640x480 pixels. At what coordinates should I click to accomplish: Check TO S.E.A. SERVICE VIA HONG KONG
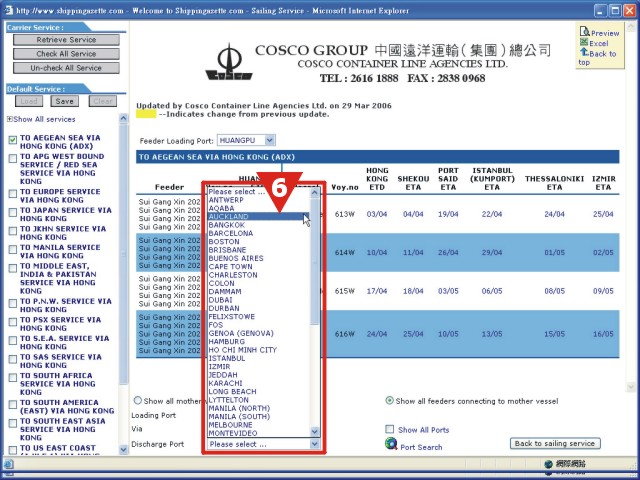coord(13,340)
